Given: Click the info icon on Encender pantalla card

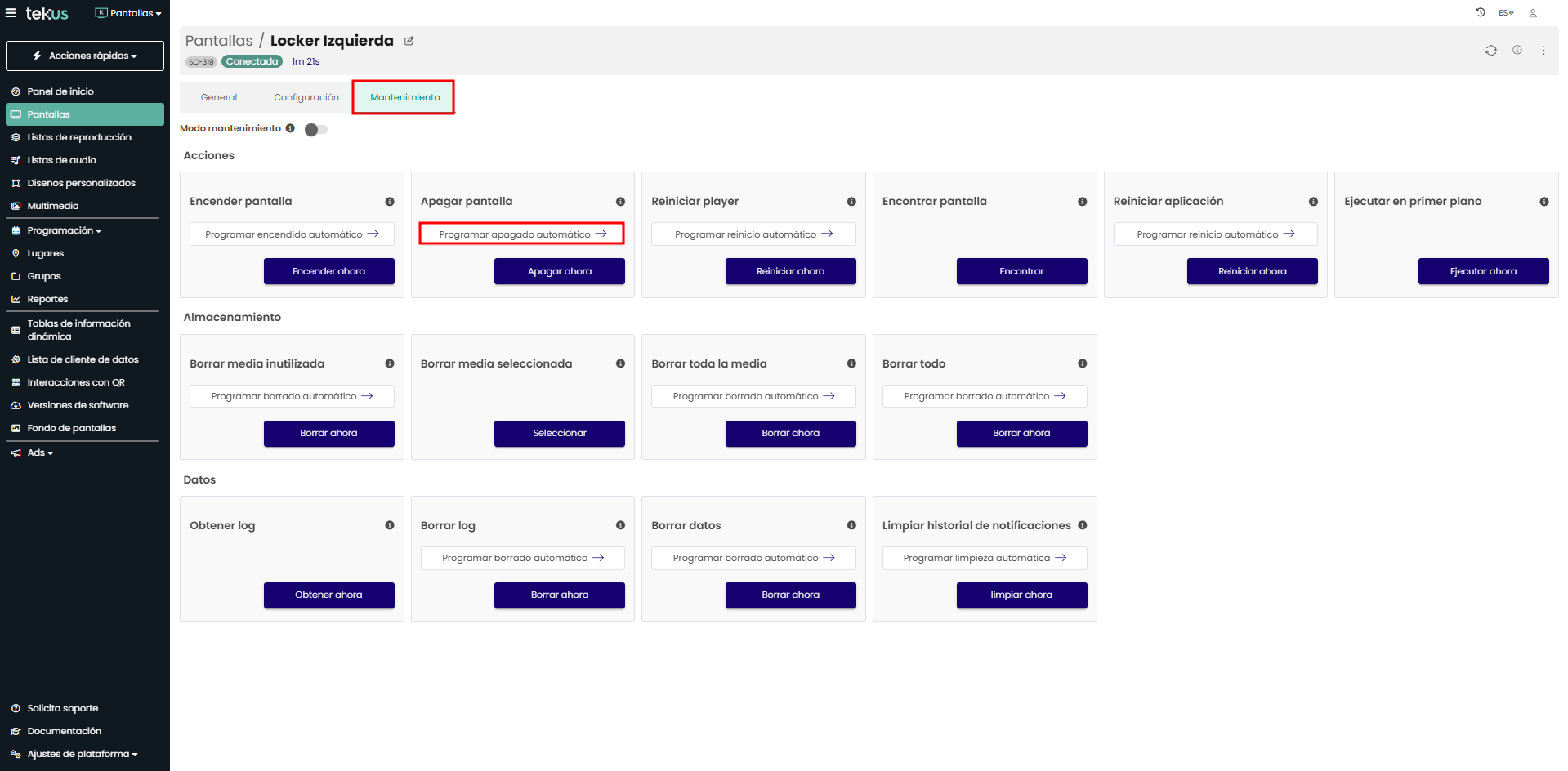Looking at the screenshot, I should pyautogui.click(x=390, y=202).
